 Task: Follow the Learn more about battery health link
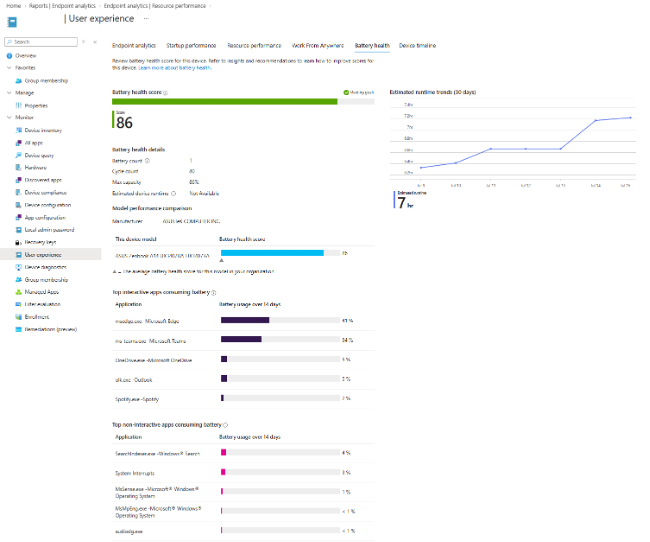tap(175, 68)
